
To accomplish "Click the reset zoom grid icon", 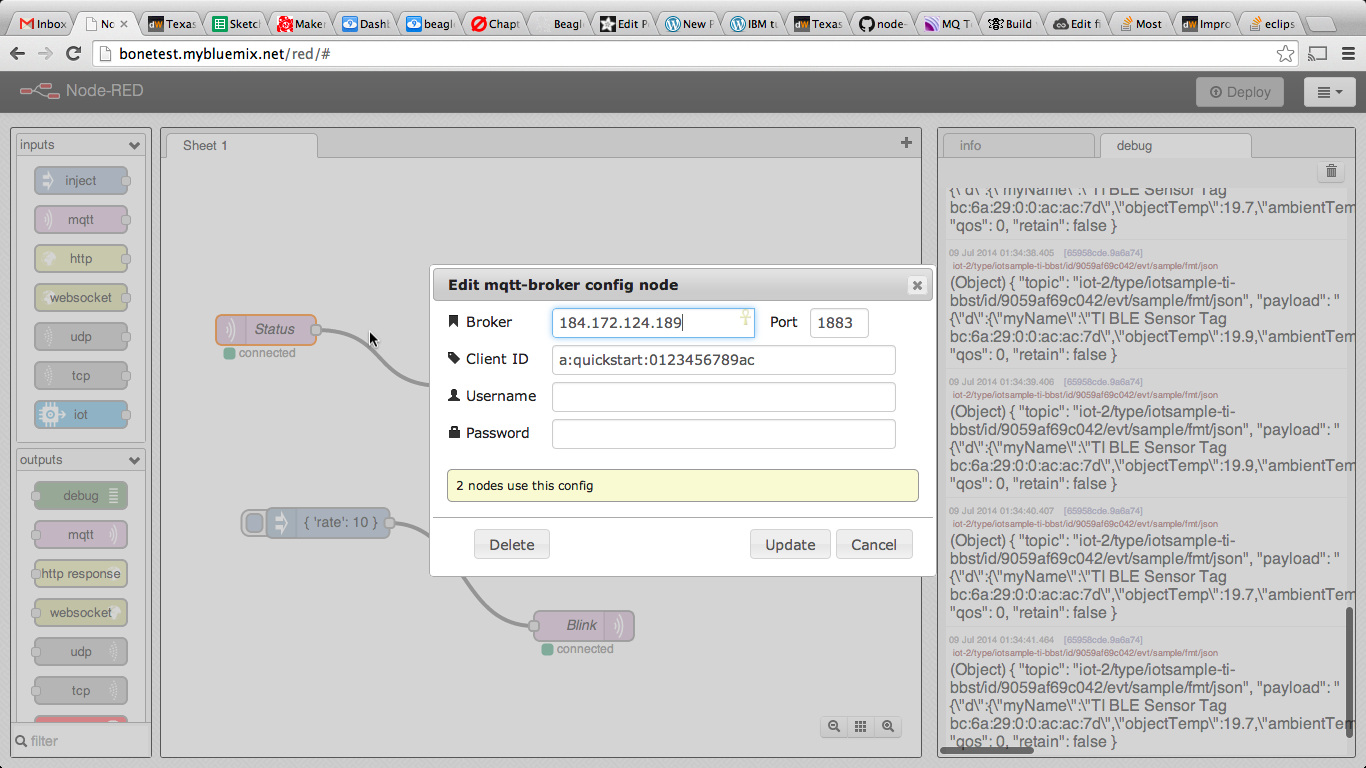I will click(x=860, y=727).
